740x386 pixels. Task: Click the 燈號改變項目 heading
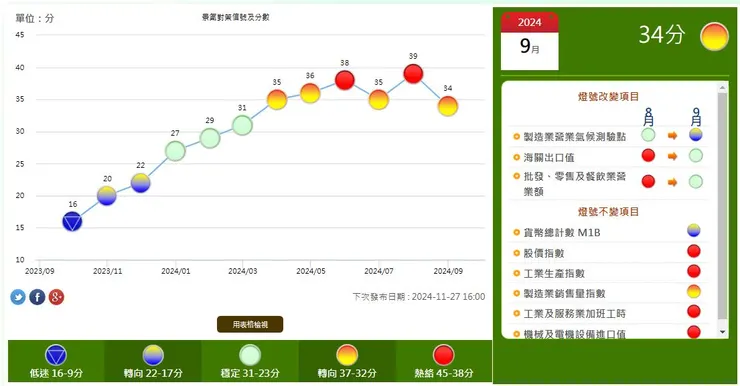click(608, 97)
